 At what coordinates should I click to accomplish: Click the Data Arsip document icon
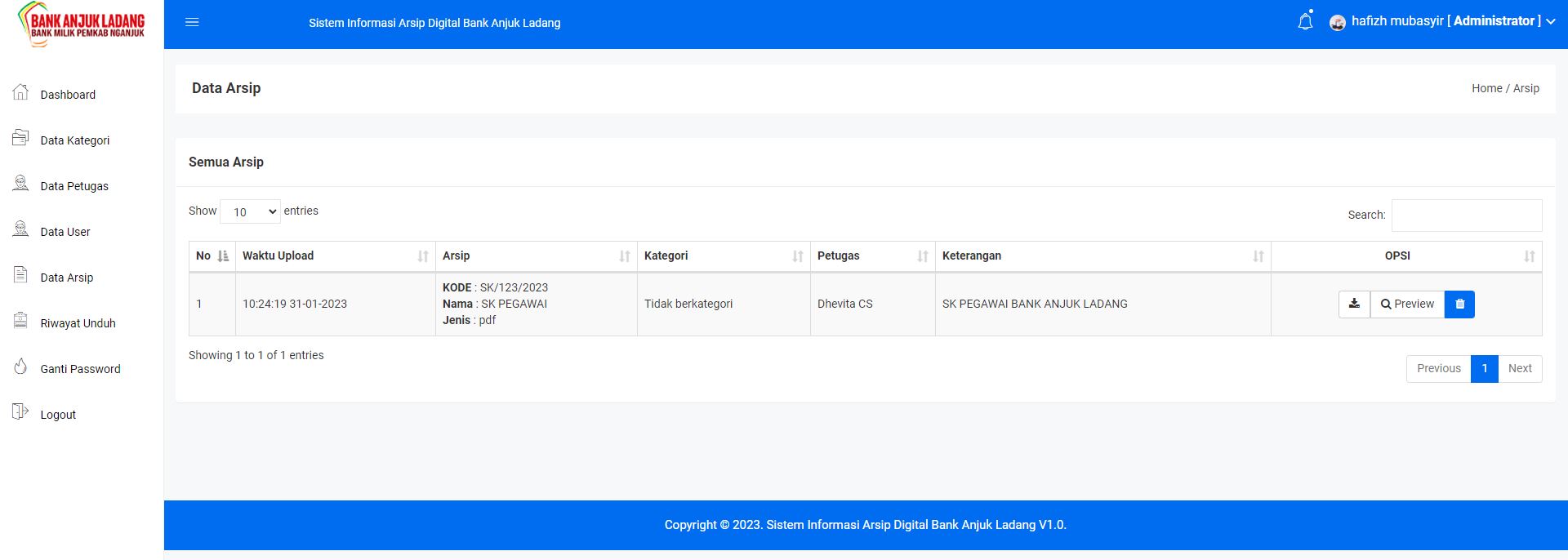click(x=20, y=275)
